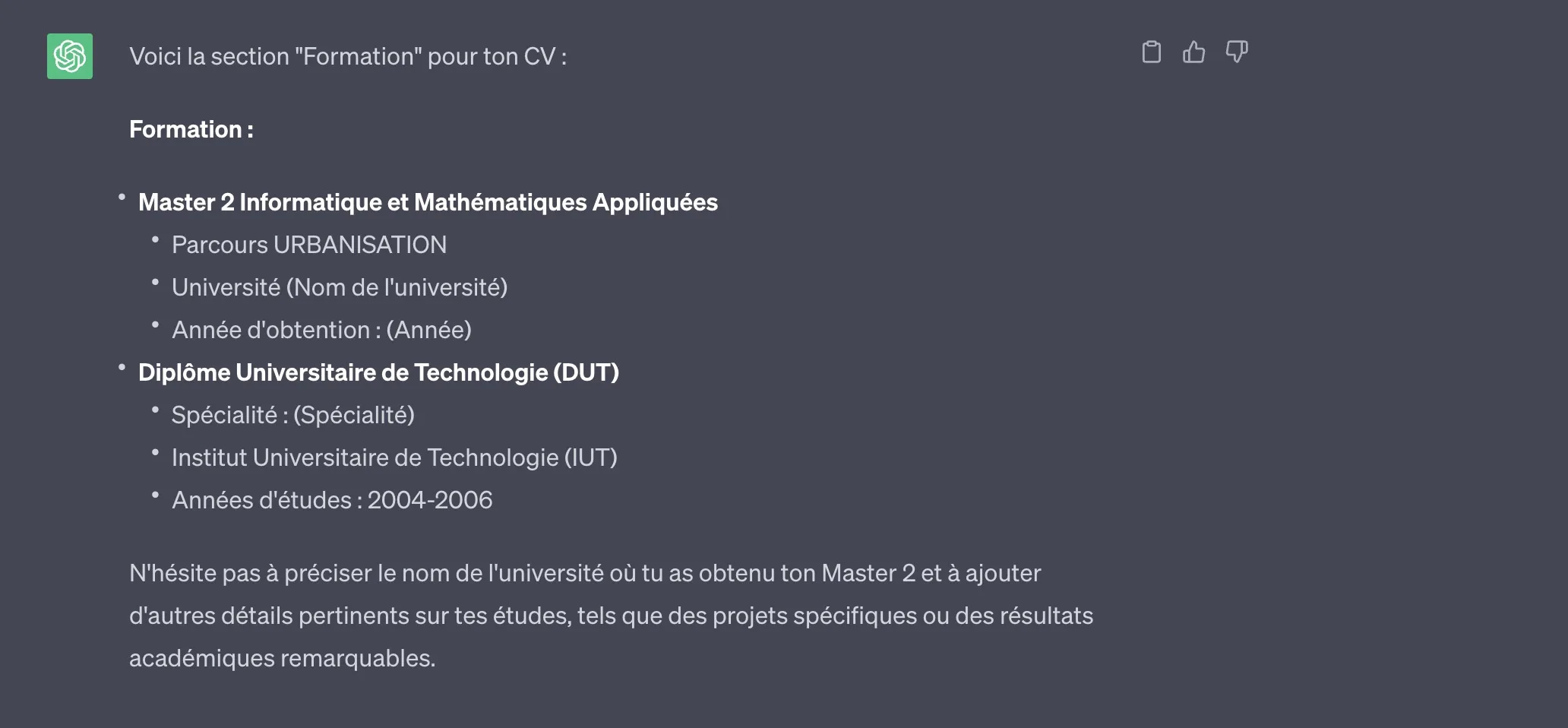Click the thumbs up icon
Image resolution: width=1568 pixels, height=728 pixels.
coord(1193,52)
